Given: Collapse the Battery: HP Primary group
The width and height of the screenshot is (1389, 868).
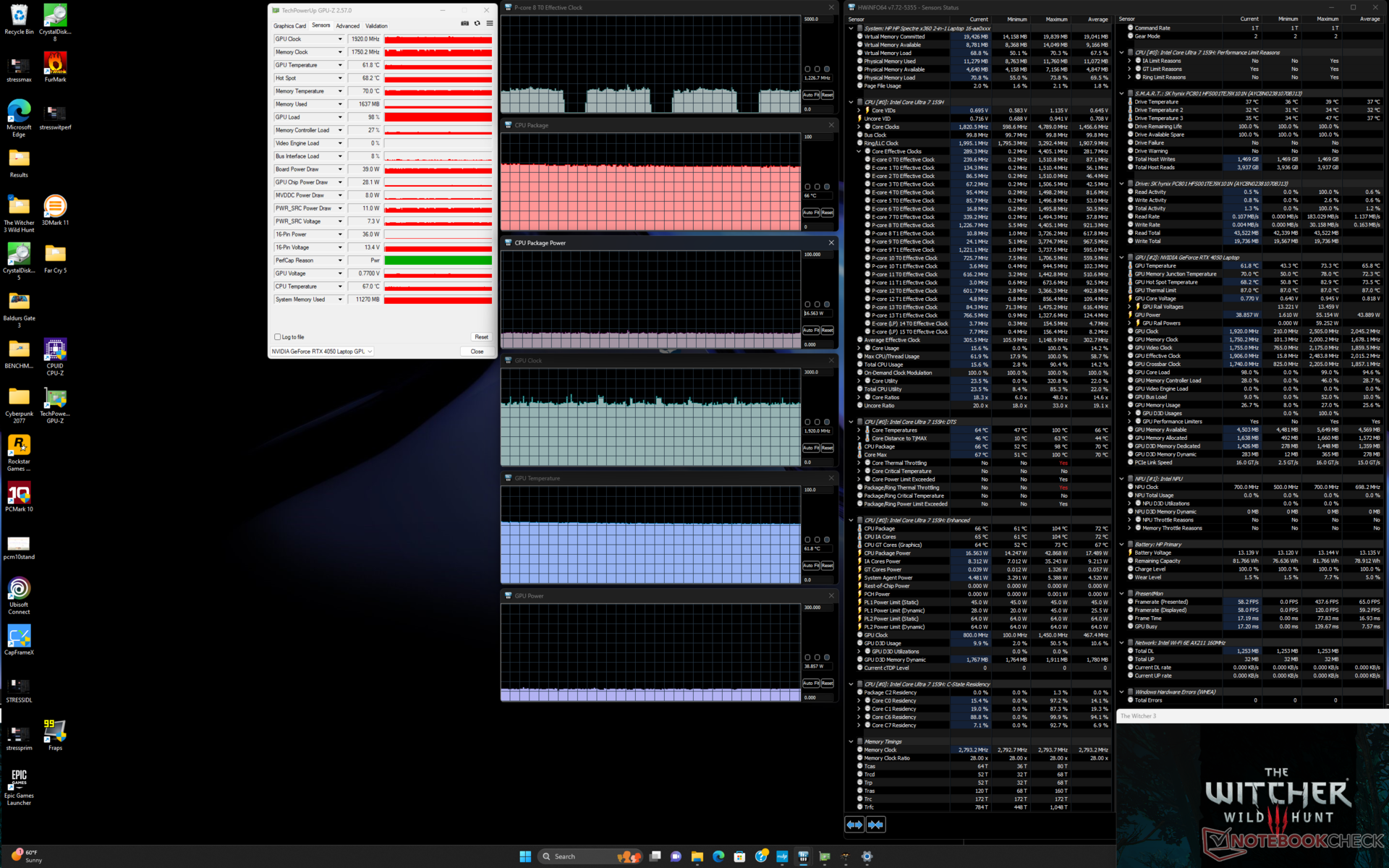Looking at the screenshot, I should [1122, 545].
